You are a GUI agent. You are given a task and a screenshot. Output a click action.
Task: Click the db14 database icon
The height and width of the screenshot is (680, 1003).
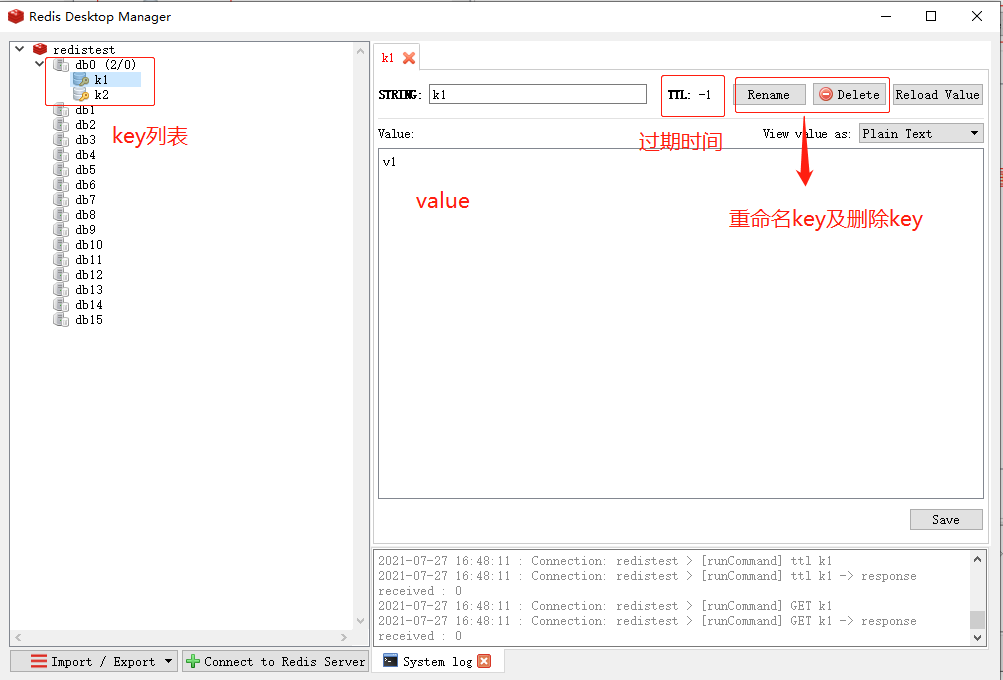pyautogui.click(x=61, y=305)
